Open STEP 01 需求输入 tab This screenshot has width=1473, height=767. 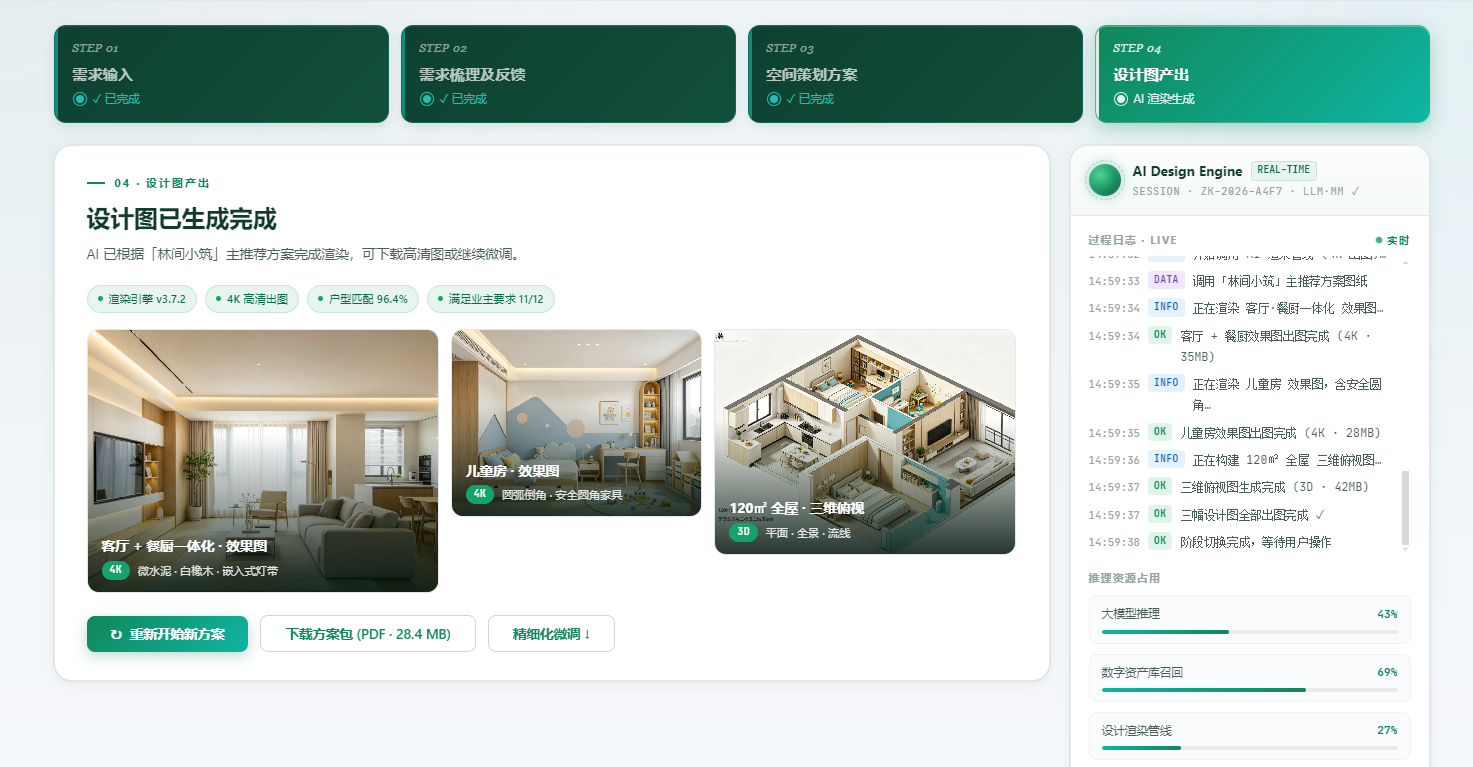(x=221, y=74)
